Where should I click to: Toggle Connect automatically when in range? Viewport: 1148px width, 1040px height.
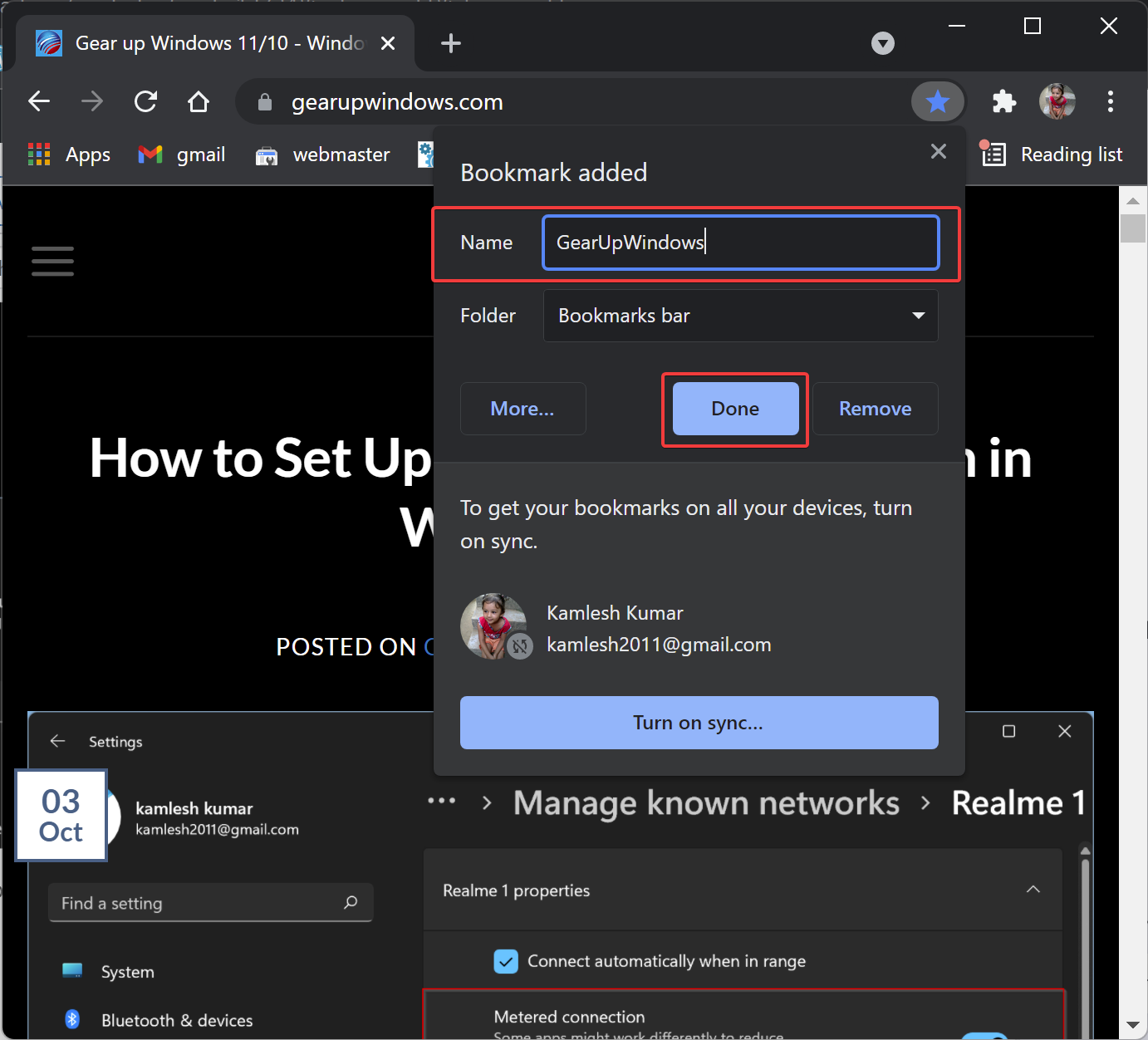[x=506, y=961]
